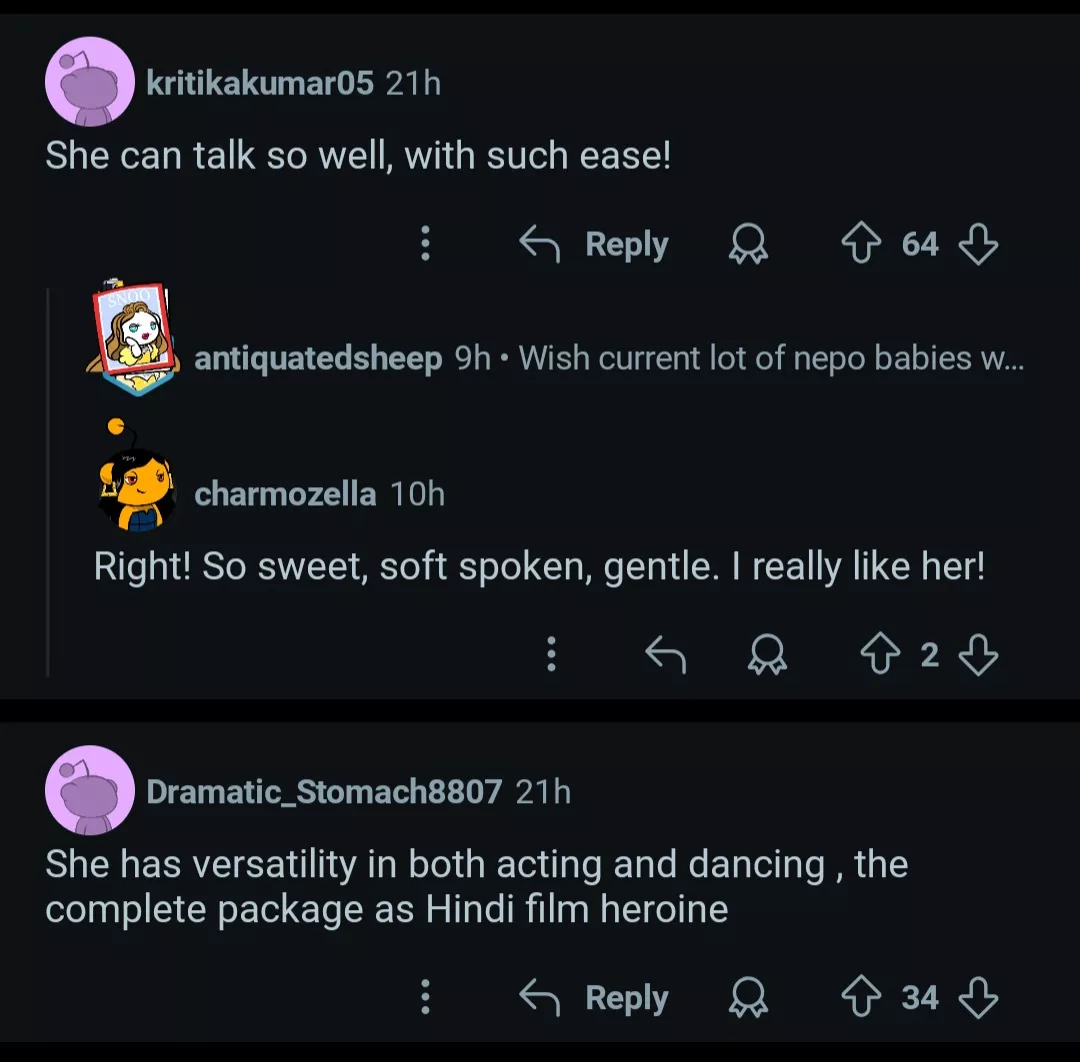1080x1062 pixels.
Task: Upvote charmozella's reply
Action: (x=880, y=655)
